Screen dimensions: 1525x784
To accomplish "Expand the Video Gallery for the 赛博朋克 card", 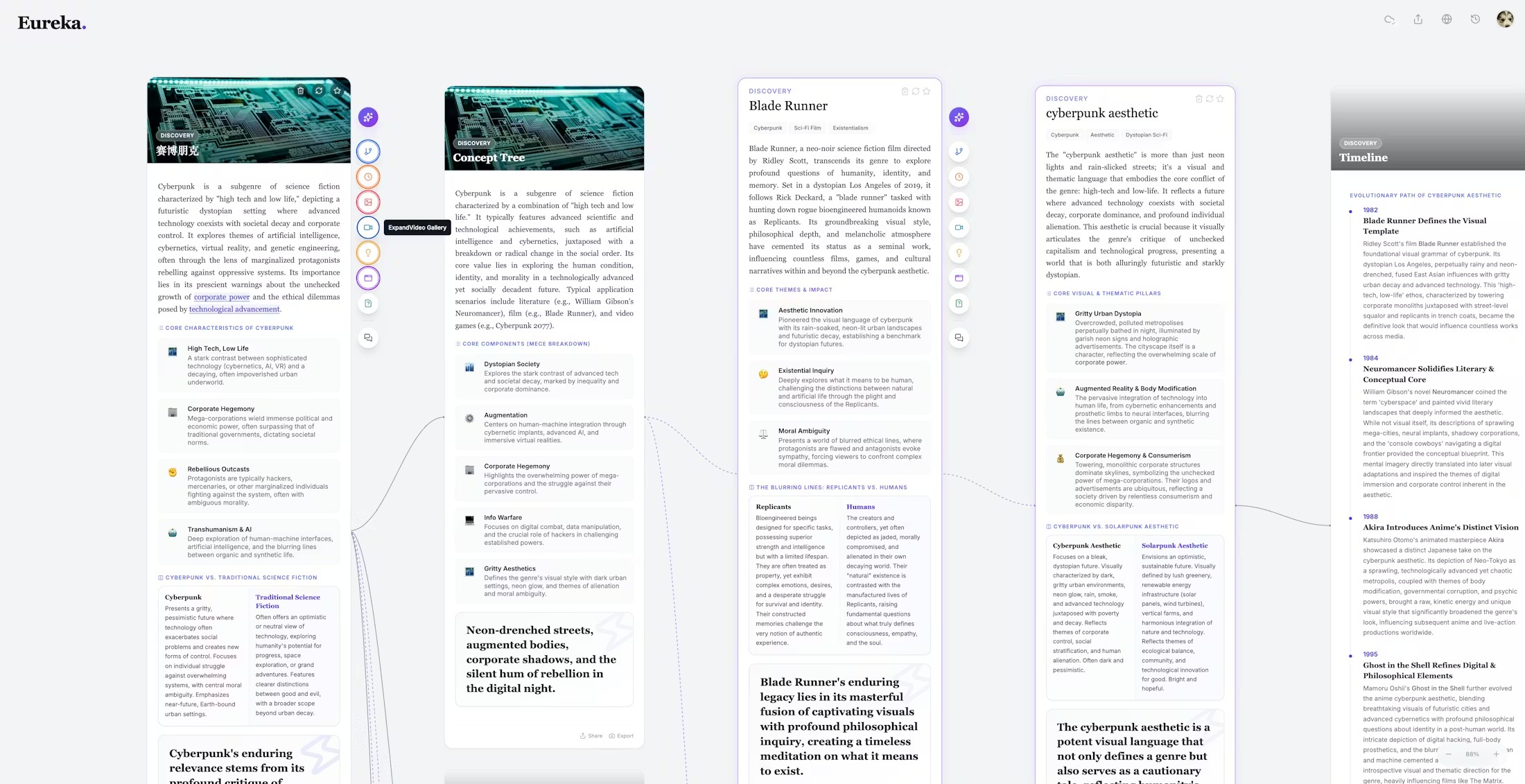I will tap(368, 227).
